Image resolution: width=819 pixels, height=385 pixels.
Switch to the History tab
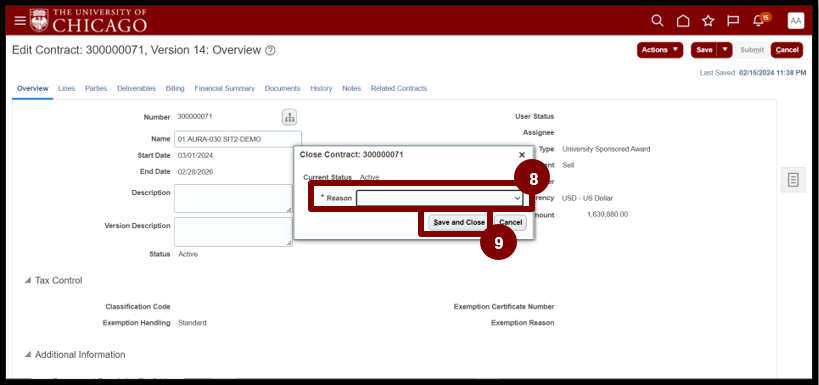[321, 89]
